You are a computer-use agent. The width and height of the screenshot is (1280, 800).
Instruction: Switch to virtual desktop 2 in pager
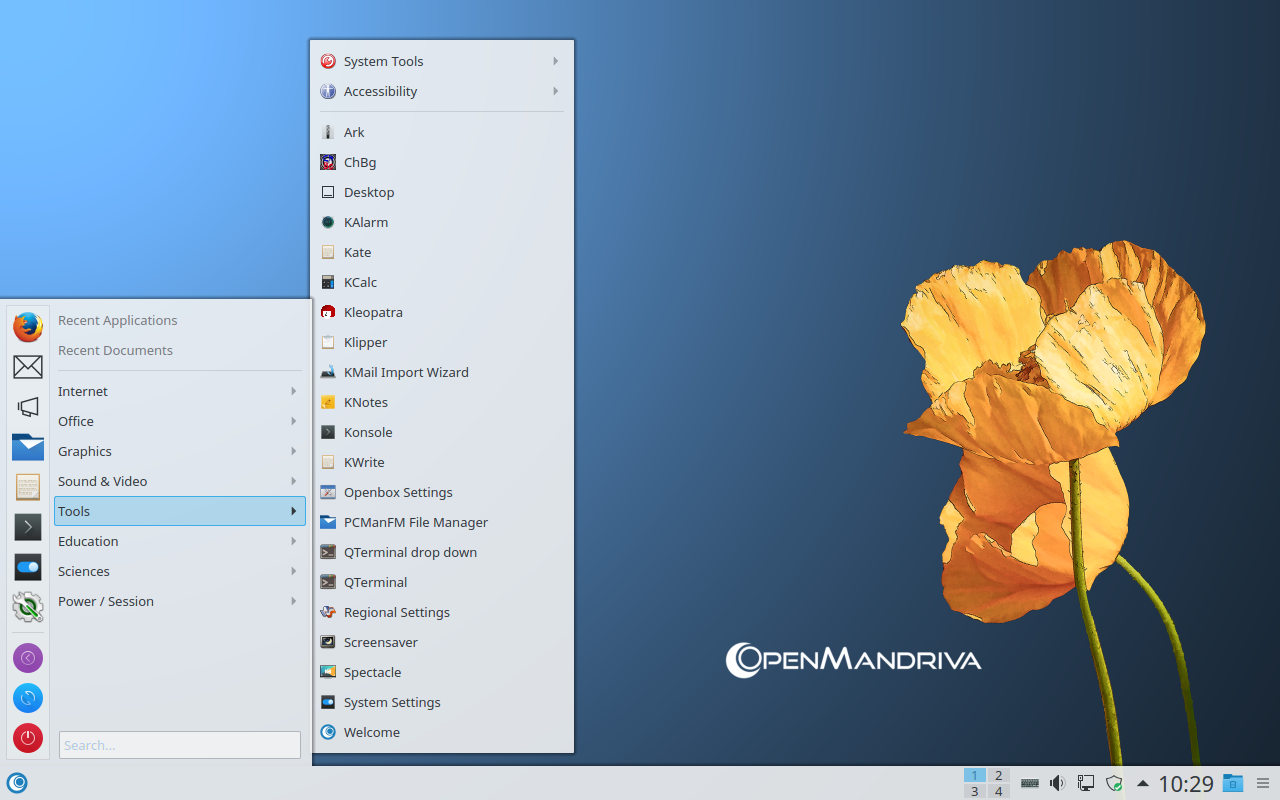(998, 775)
